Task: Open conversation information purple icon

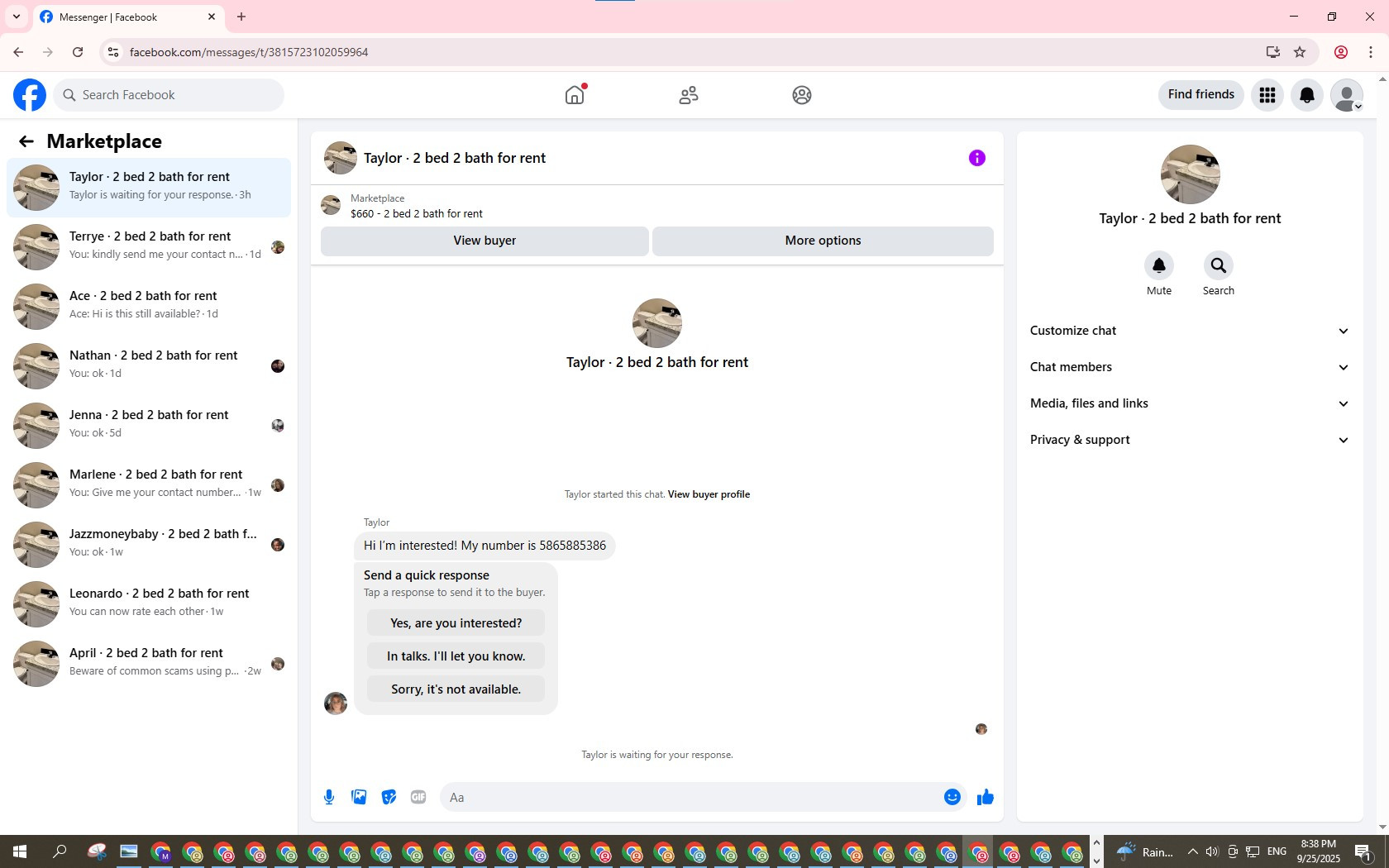Action: 977,158
